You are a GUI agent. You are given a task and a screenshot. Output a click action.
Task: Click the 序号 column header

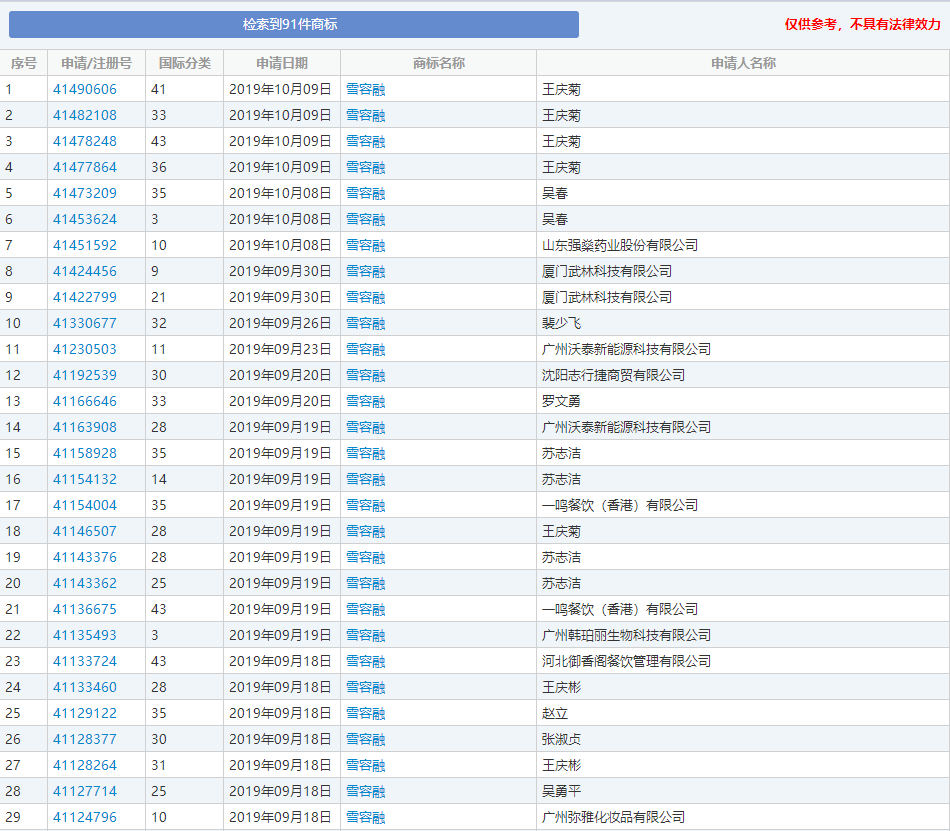(x=24, y=63)
